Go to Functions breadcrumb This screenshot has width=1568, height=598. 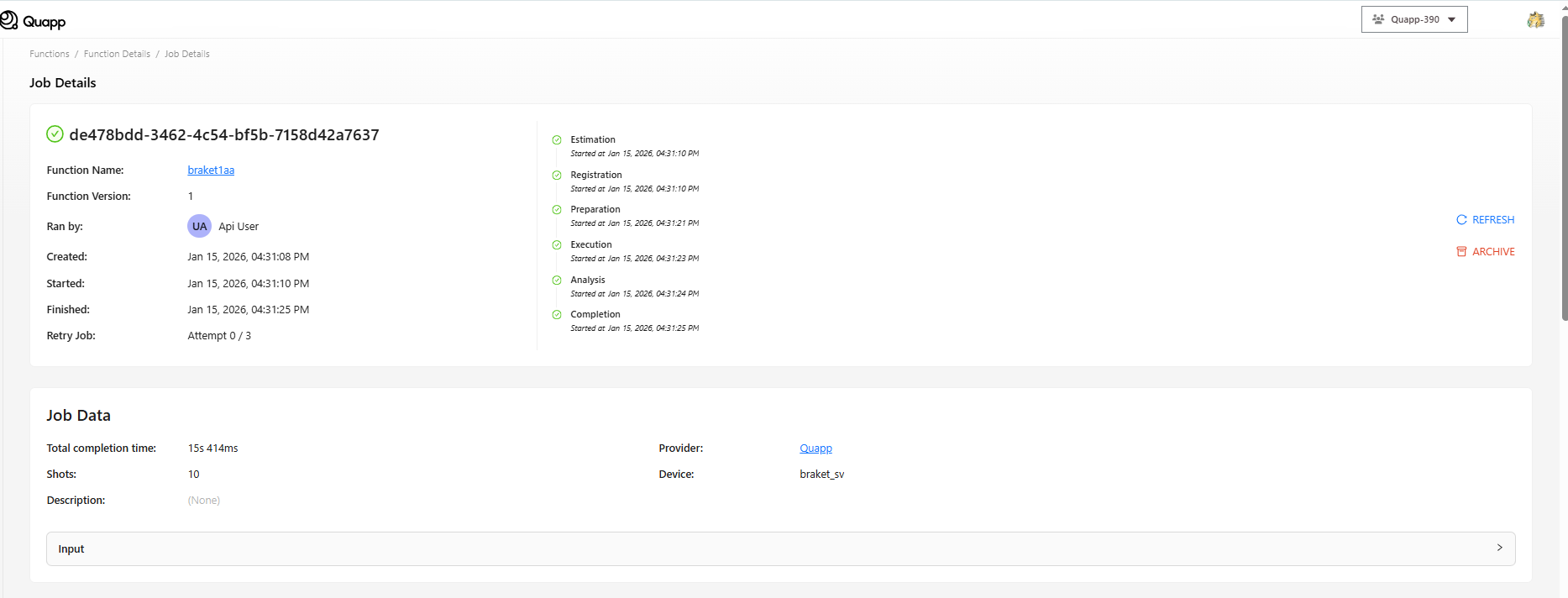(50, 54)
